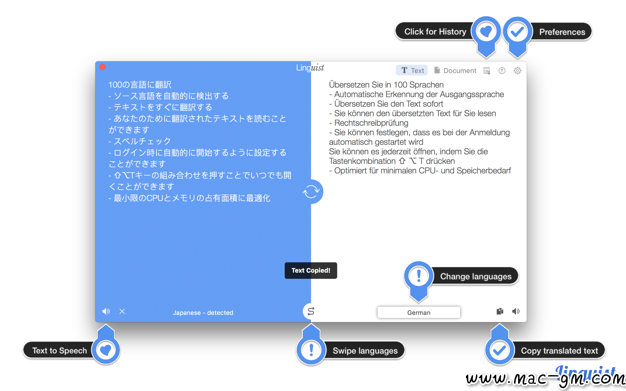Open the German target language dropdown
626x391 pixels.
(419, 312)
